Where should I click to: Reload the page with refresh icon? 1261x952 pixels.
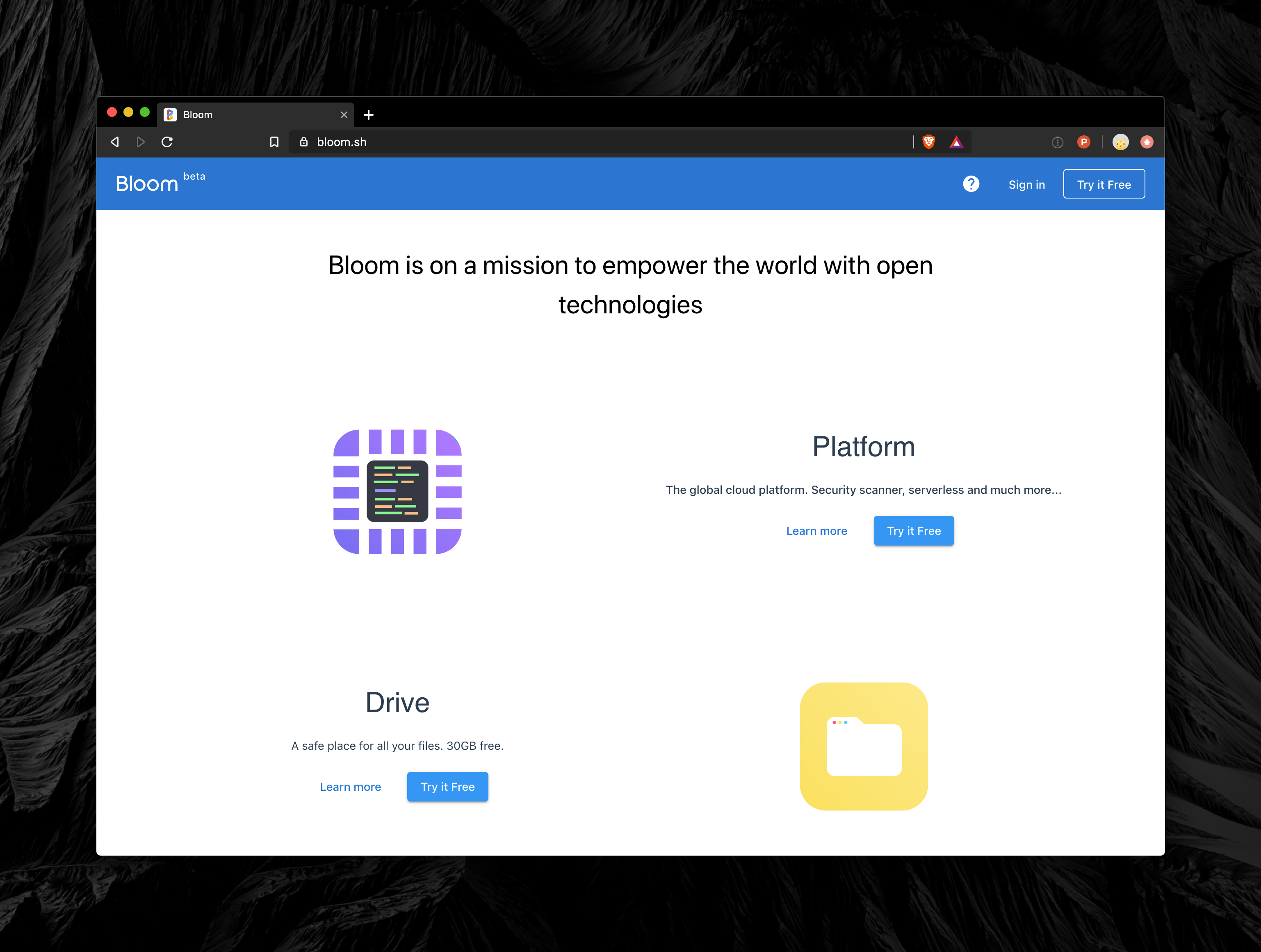click(x=167, y=142)
